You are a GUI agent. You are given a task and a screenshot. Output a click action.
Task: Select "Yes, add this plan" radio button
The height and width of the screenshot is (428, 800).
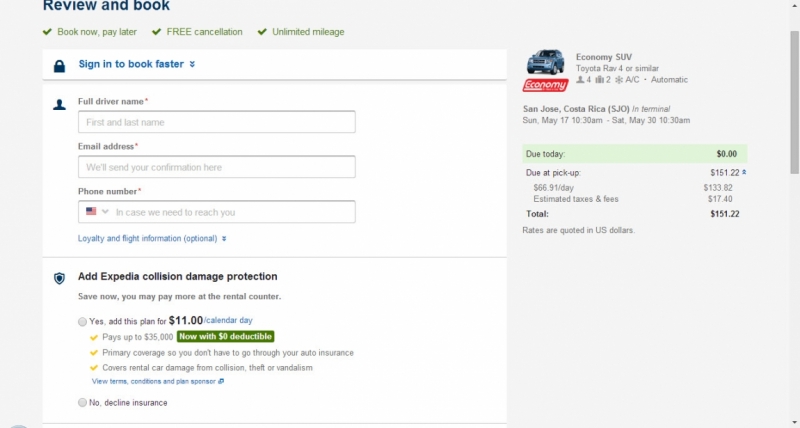[83, 321]
